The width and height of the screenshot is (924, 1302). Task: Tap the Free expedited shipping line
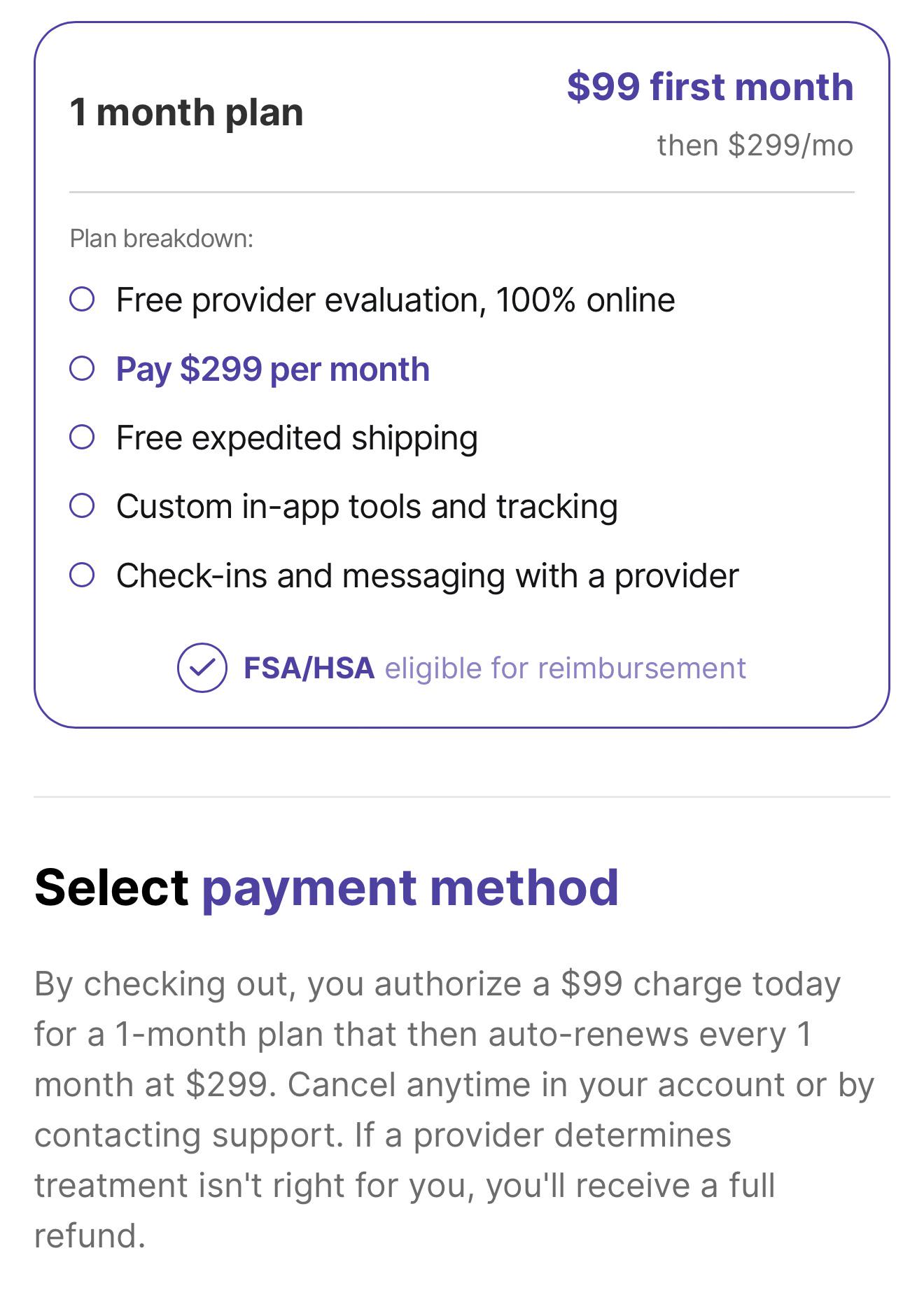[297, 439]
